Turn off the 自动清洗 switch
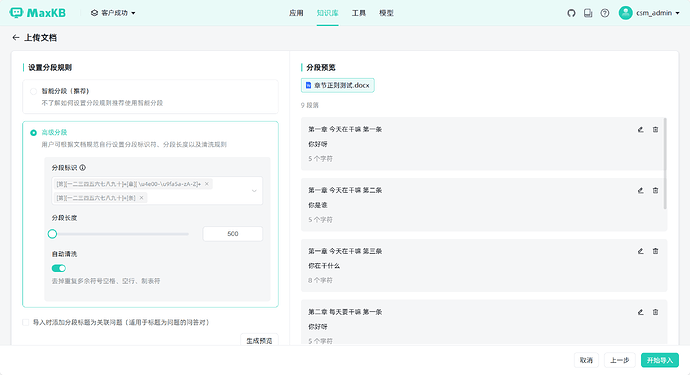Screen dimensions: 690x375 pyautogui.click(x=59, y=268)
